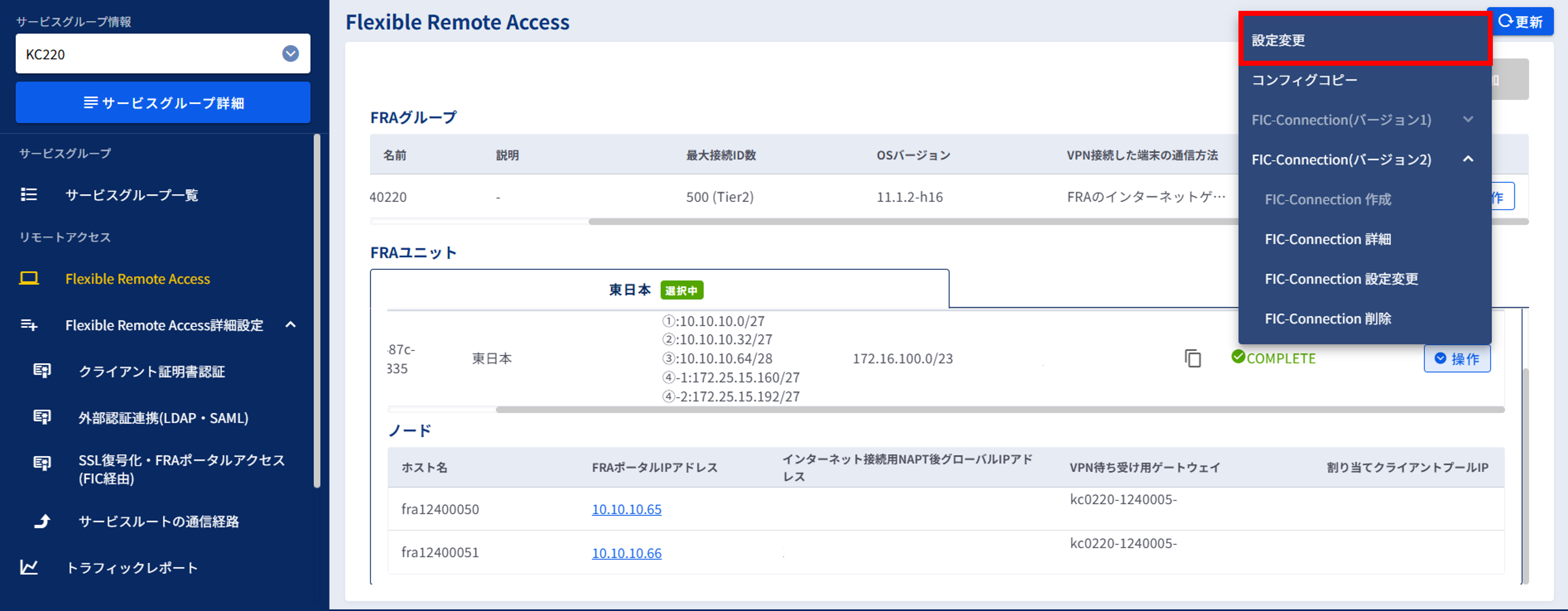This screenshot has width=1568, height=611.
Task: Click the traffic report chart icon
Action: point(29,567)
